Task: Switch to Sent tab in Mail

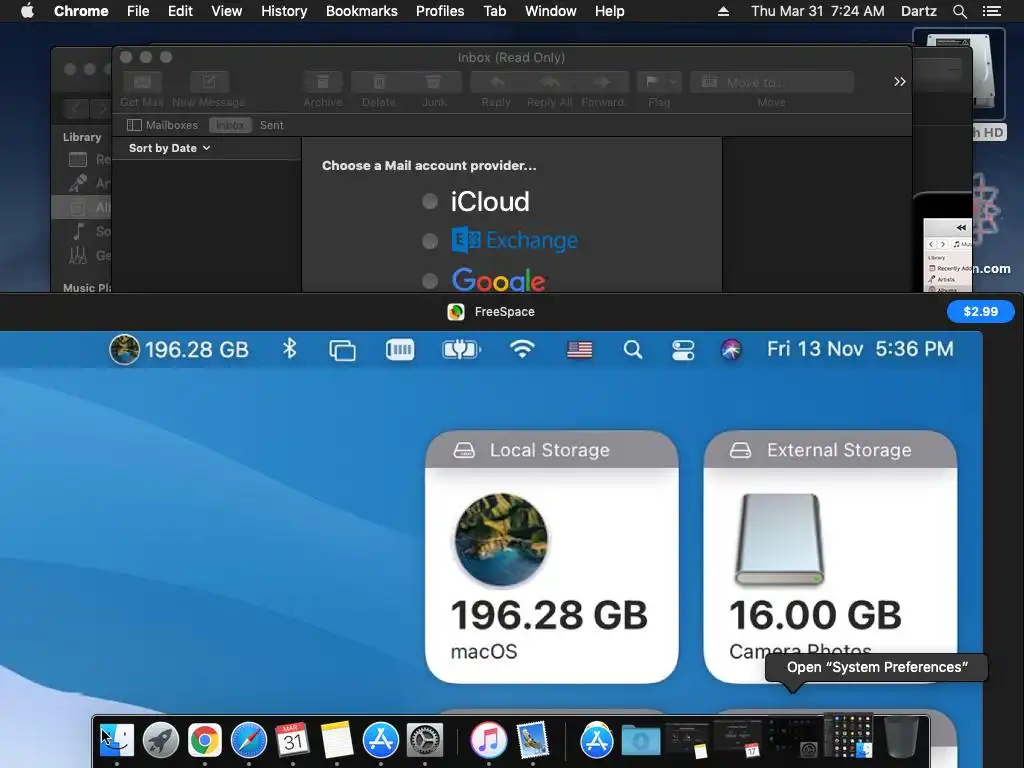Action: click(272, 125)
